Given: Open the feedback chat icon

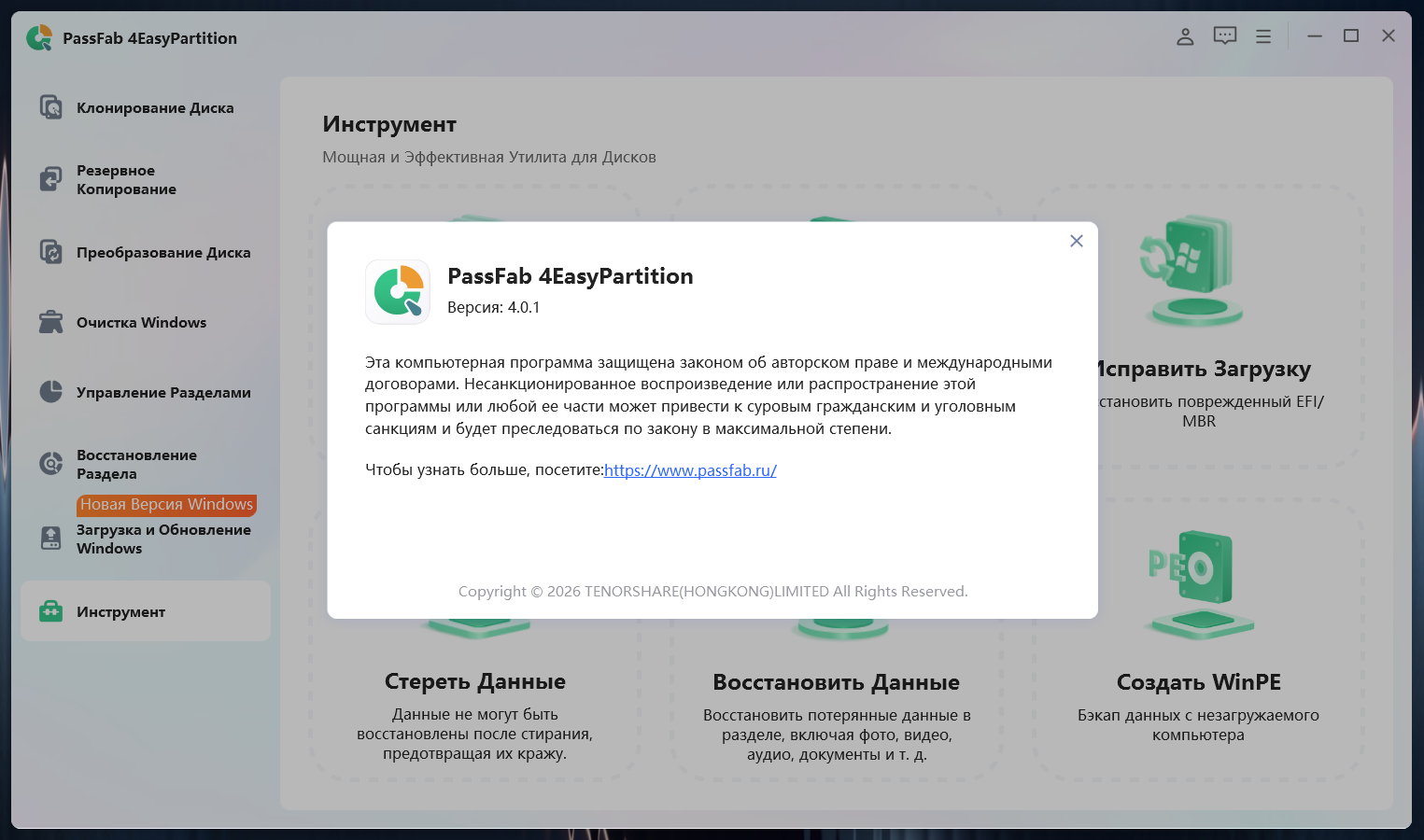Looking at the screenshot, I should 1225,36.
